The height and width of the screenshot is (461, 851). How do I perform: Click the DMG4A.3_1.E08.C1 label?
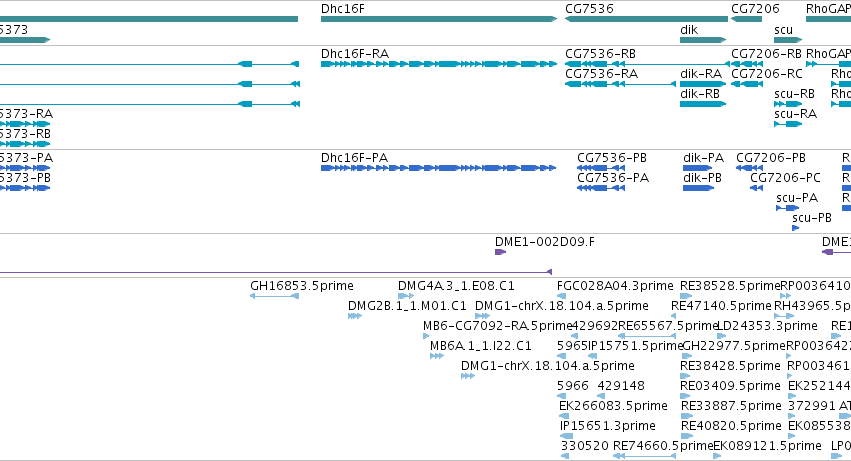pyautogui.click(x=456, y=286)
